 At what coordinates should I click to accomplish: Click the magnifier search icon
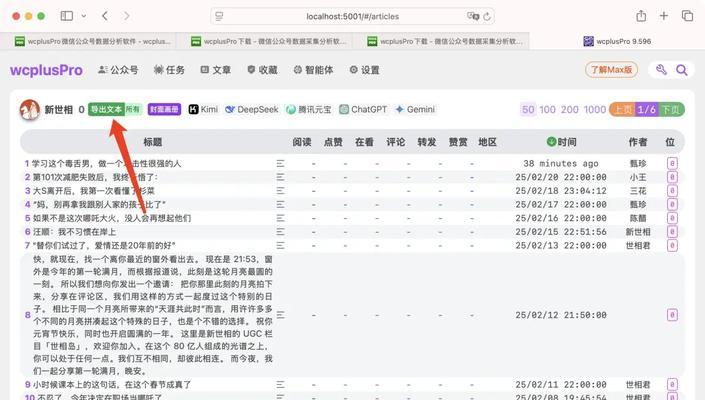click(x=682, y=70)
